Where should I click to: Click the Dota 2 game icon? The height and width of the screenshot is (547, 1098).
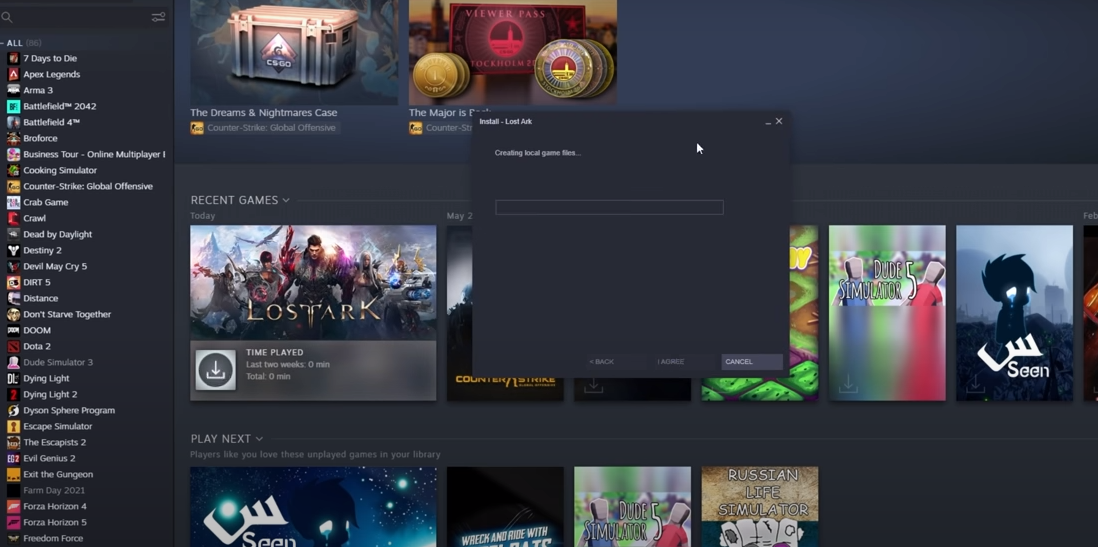tap(13, 346)
